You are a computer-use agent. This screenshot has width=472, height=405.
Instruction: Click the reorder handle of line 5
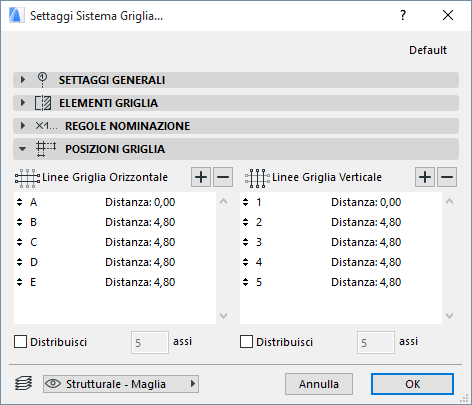pos(246,282)
